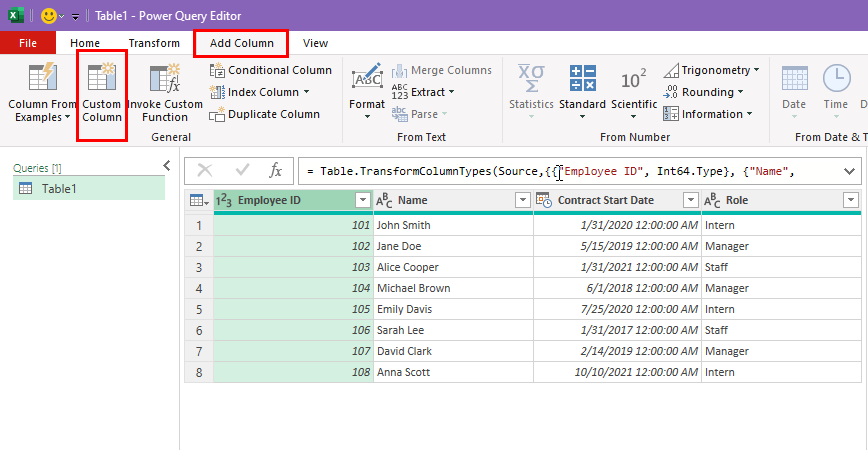
Task: Click the smiley feedback icon
Action: (x=49, y=16)
